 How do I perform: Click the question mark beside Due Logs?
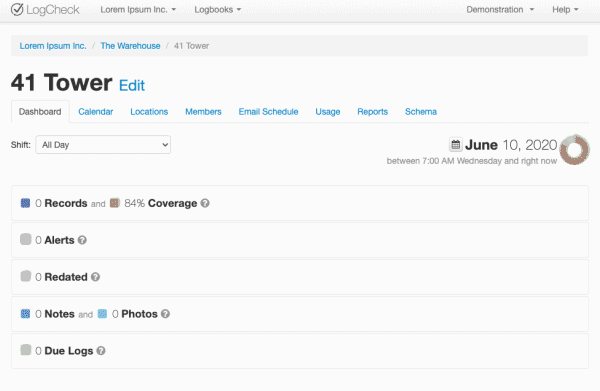tap(101, 350)
